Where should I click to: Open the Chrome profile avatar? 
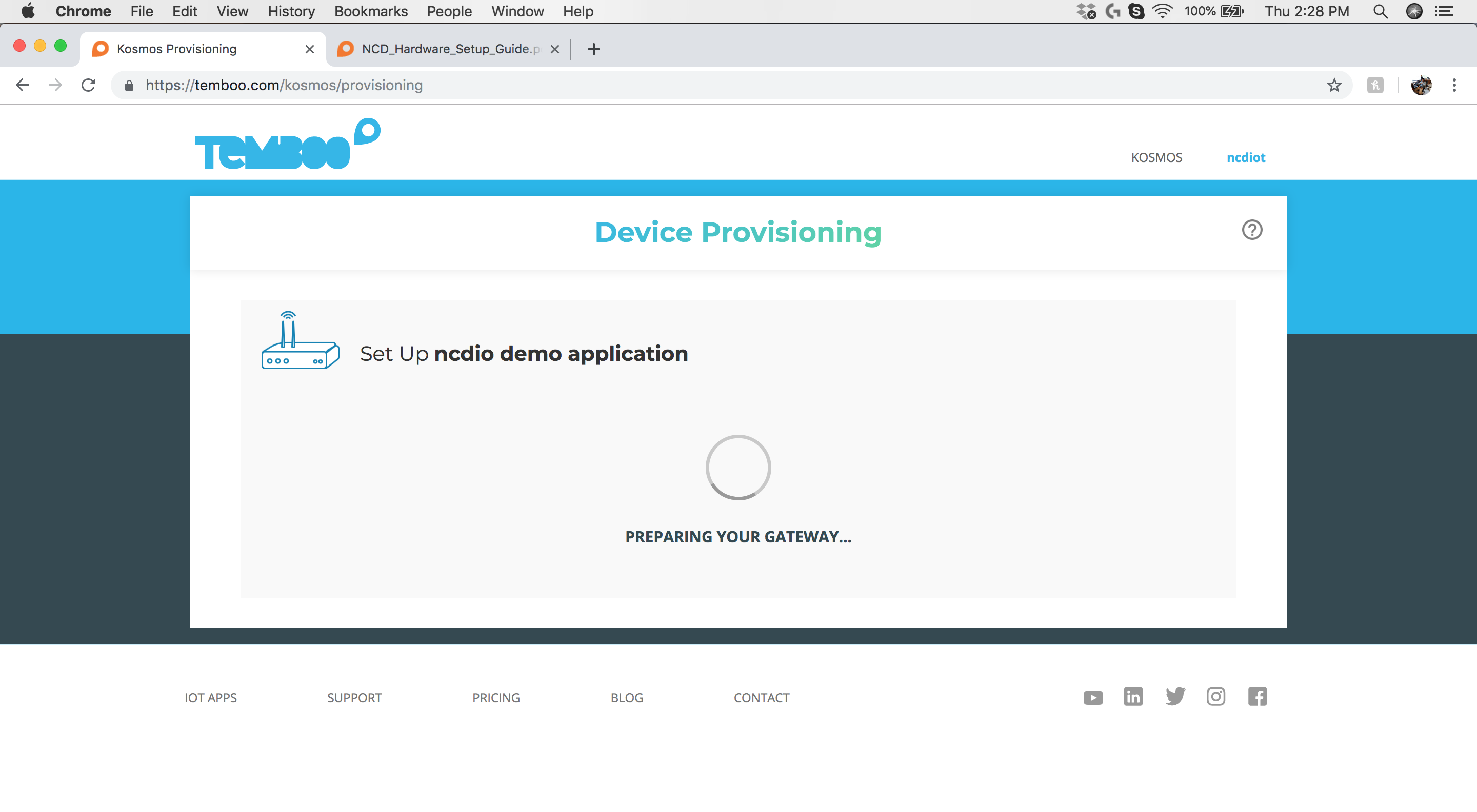pyautogui.click(x=1421, y=86)
